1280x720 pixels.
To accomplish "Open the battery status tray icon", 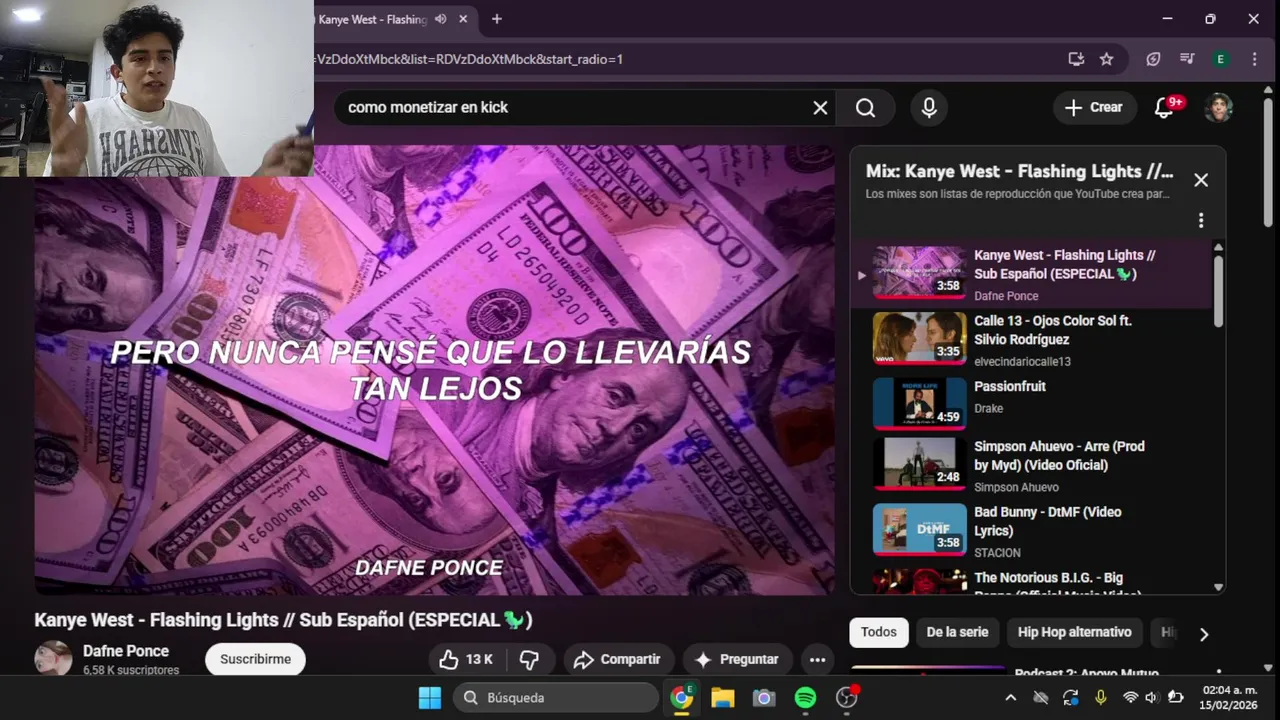I will pyautogui.click(x=1176, y=698).
